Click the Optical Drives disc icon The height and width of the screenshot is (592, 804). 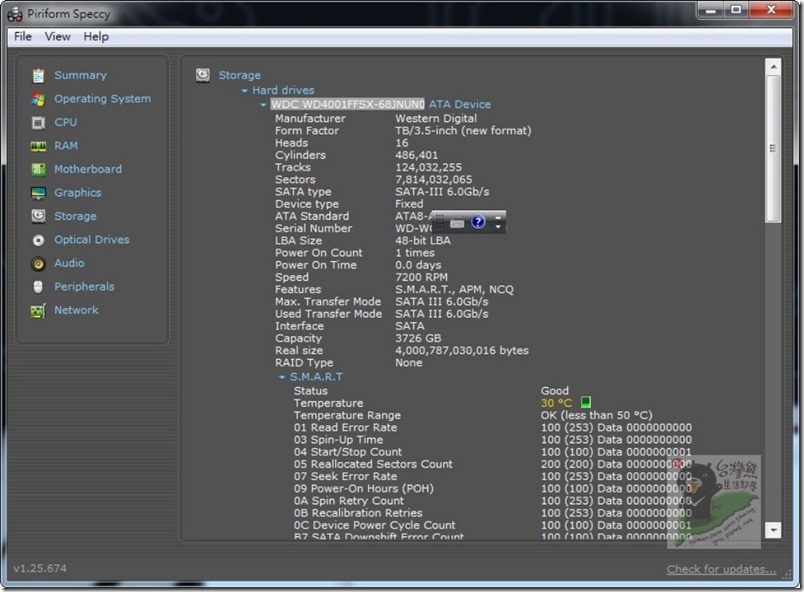point(38,240)
